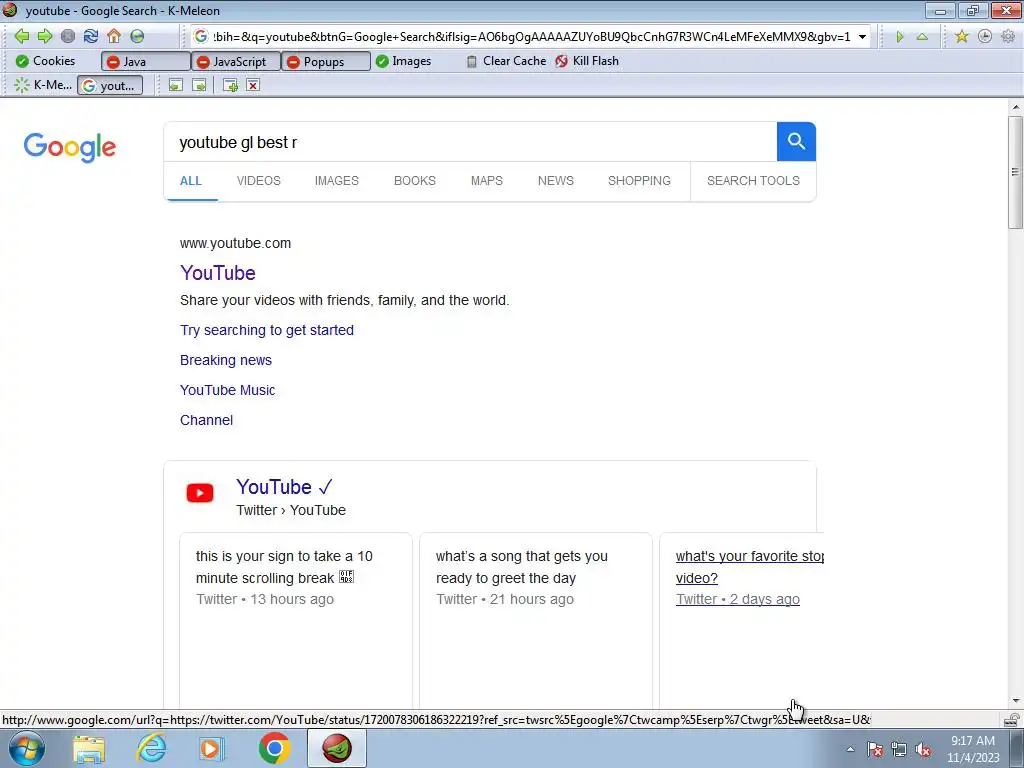
Task: Open the Windows Start button
Action: [27, 748]
